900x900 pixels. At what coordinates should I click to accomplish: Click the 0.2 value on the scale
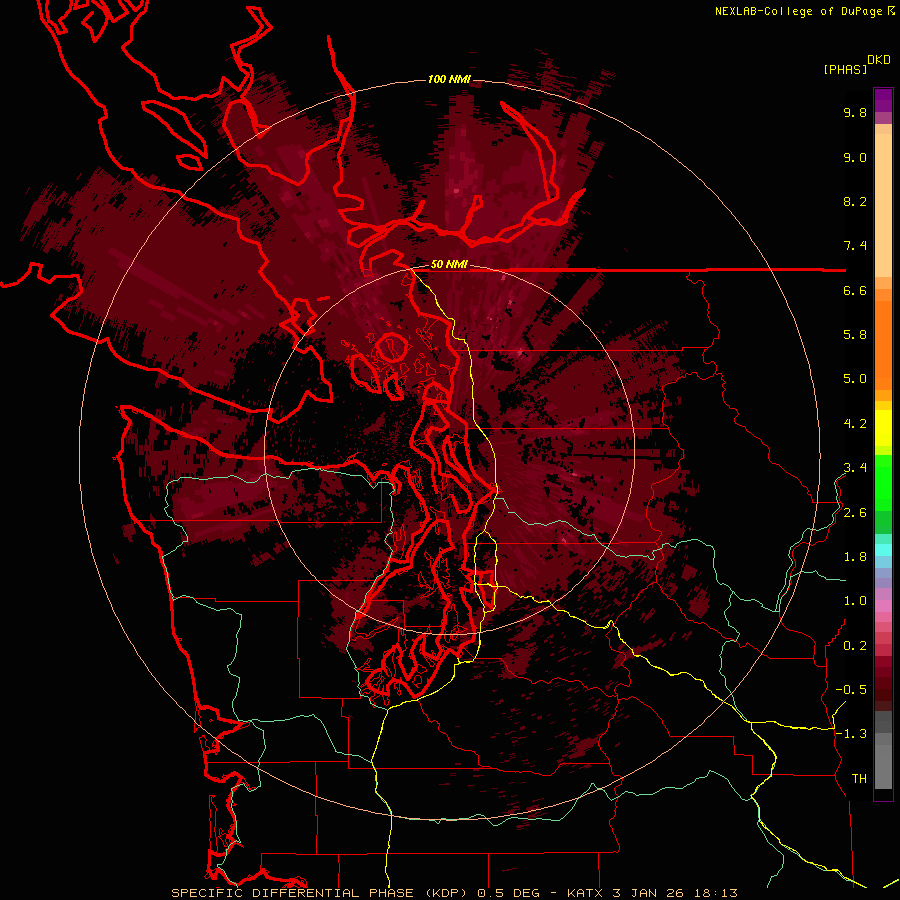point(855,646)
